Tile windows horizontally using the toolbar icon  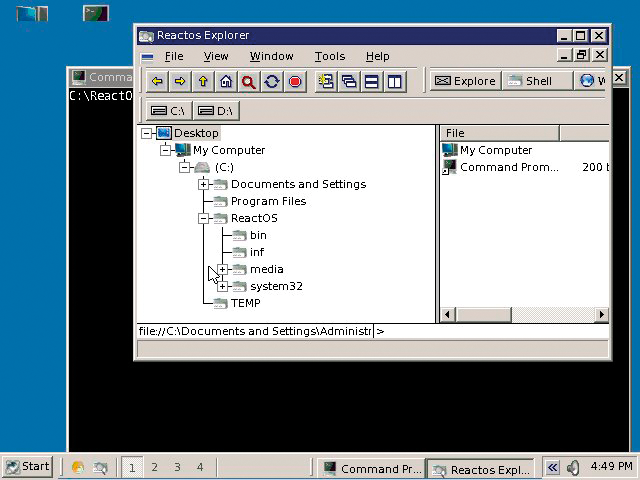[x=371, y=82]
